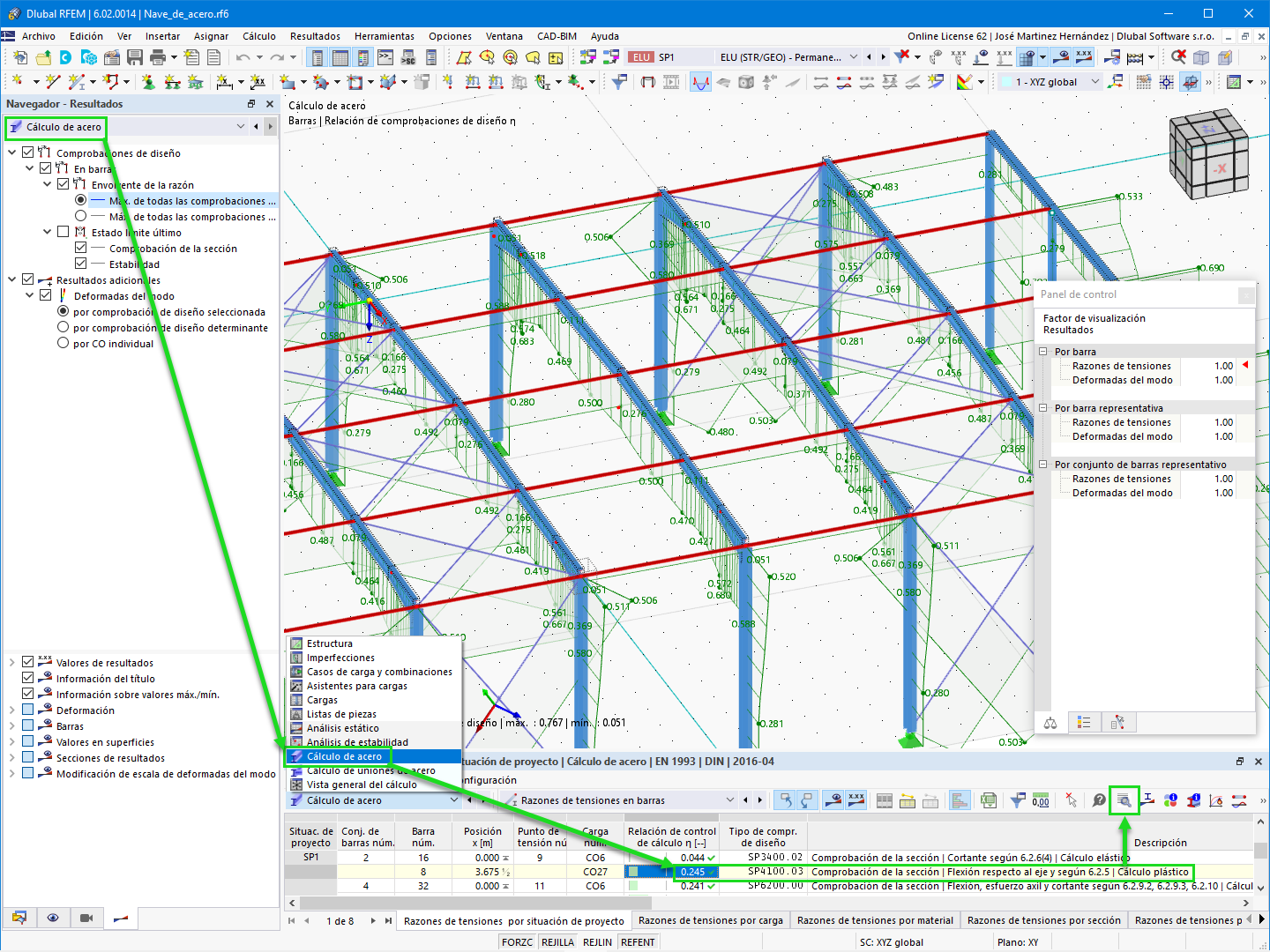Open the Herramientas menu

[x=385, y=36]
